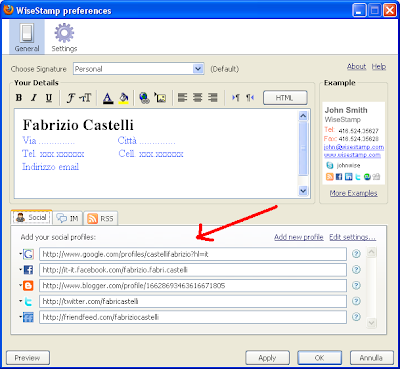Center align signature text
This screenshot has height=369, width=400.
tap(197, 97)
